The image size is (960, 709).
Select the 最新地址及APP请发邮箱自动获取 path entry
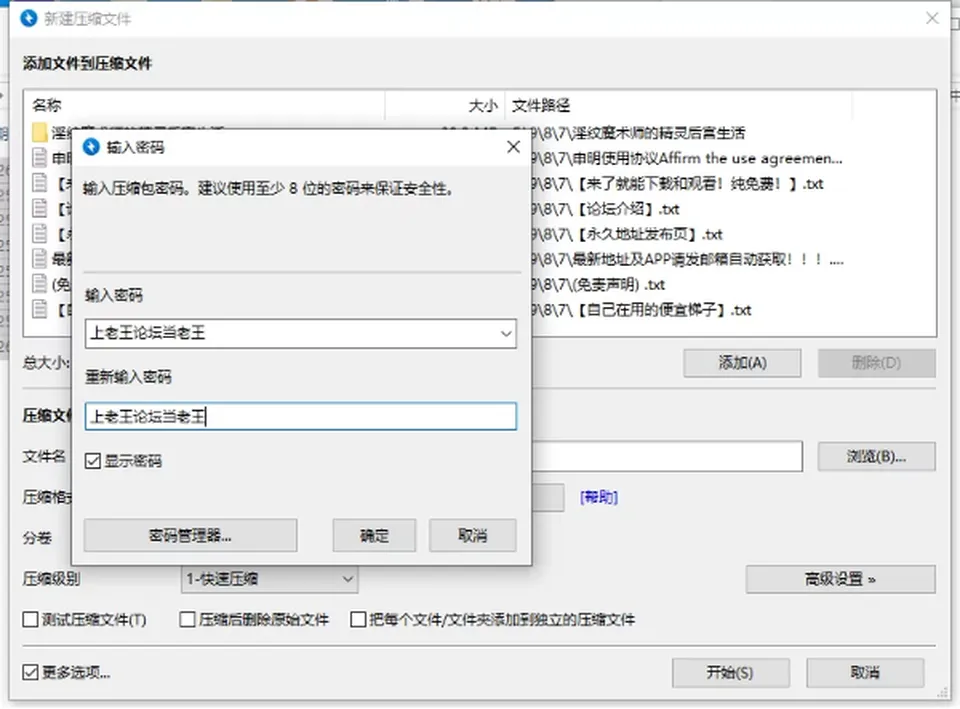point(688,258)
